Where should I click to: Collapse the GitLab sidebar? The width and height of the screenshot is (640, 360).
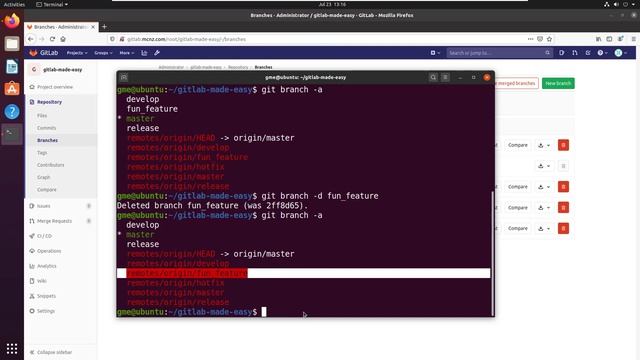coord(51,352)
